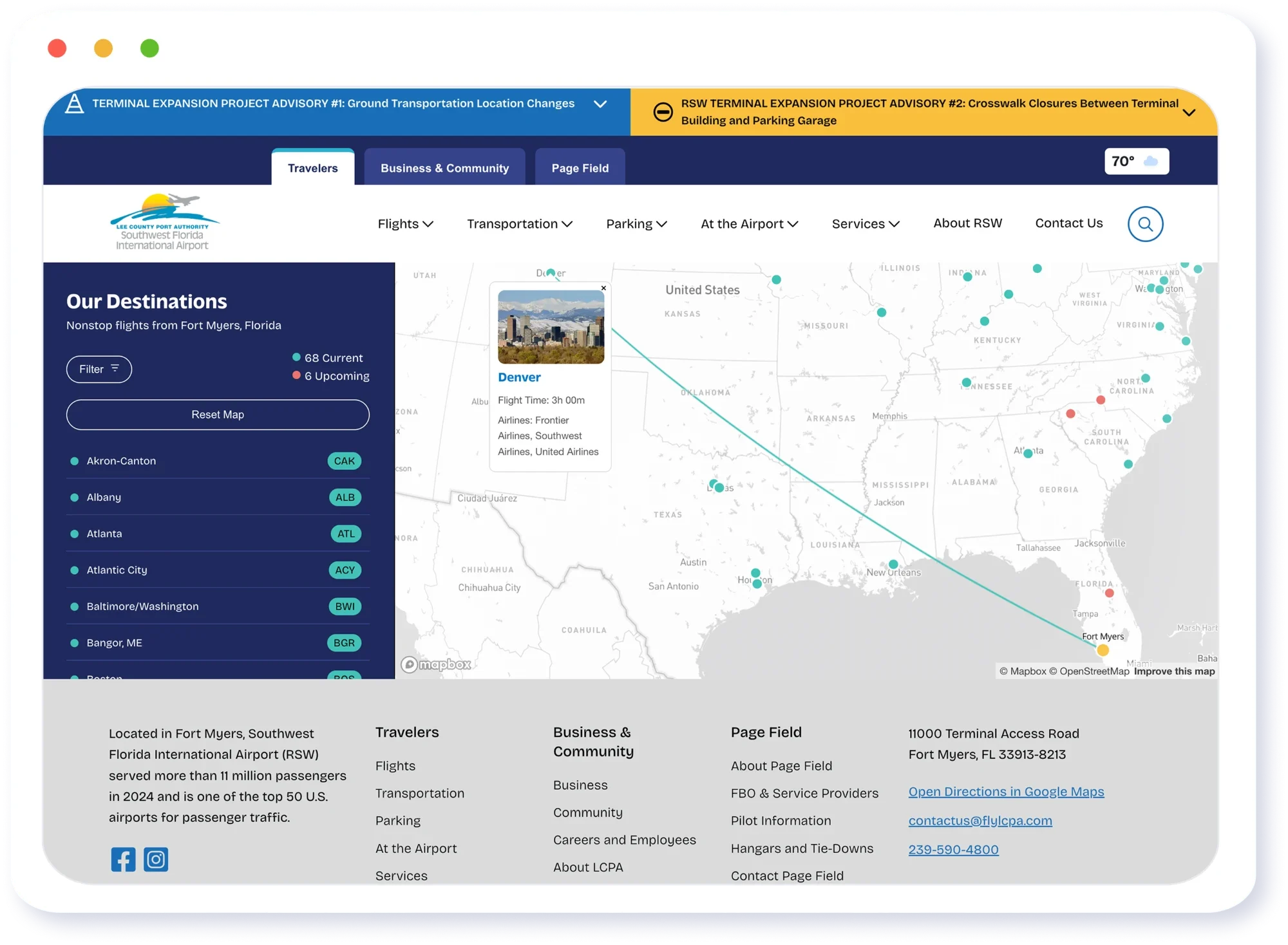The width and height of the screenshot is (1288, 945).
Task: Click the airport logo
Action: tap(164, 222)
